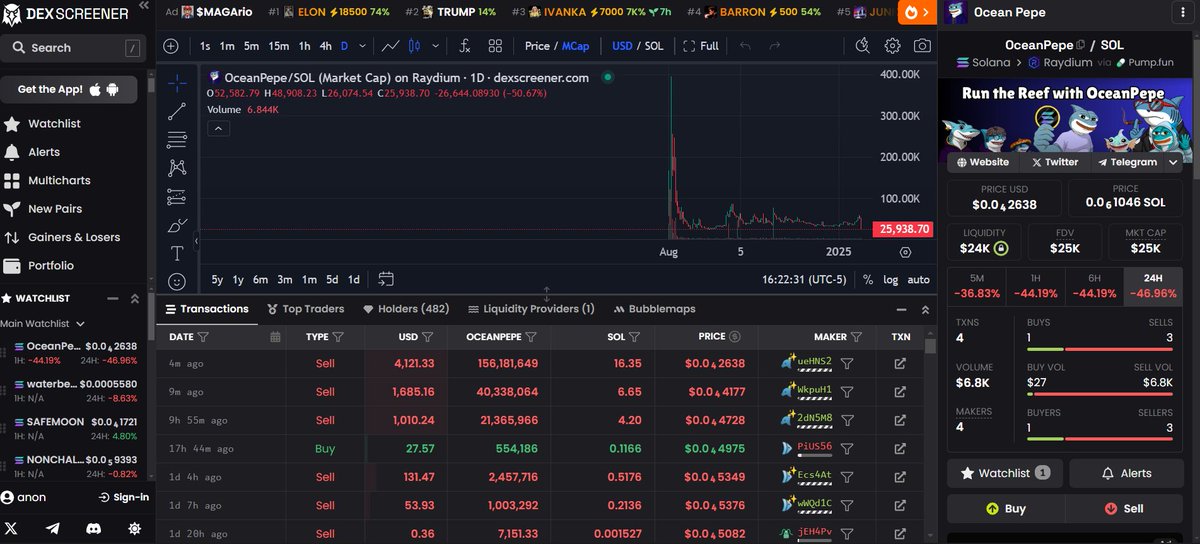The height and width of the screenshot is (544, 1200).
Task: Expand the transactions panel with double arrows
Action: [x=925, y=309]
